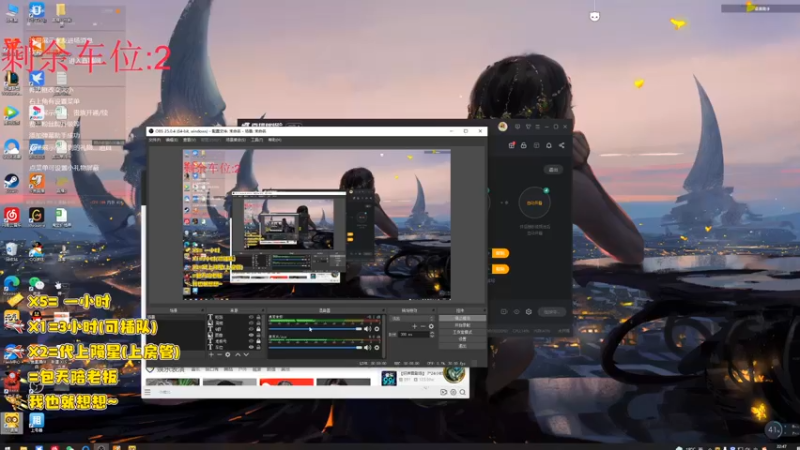
Task: Open second mixer track gear settings
Action: pyautogui.click(x=377, y=347)
